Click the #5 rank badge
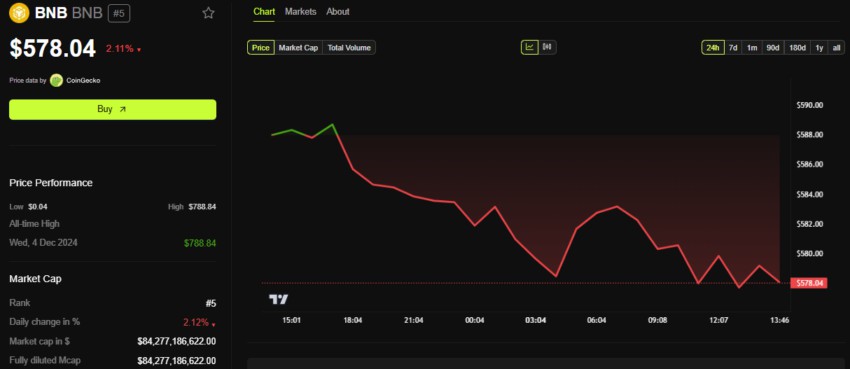 pos(119,14)
